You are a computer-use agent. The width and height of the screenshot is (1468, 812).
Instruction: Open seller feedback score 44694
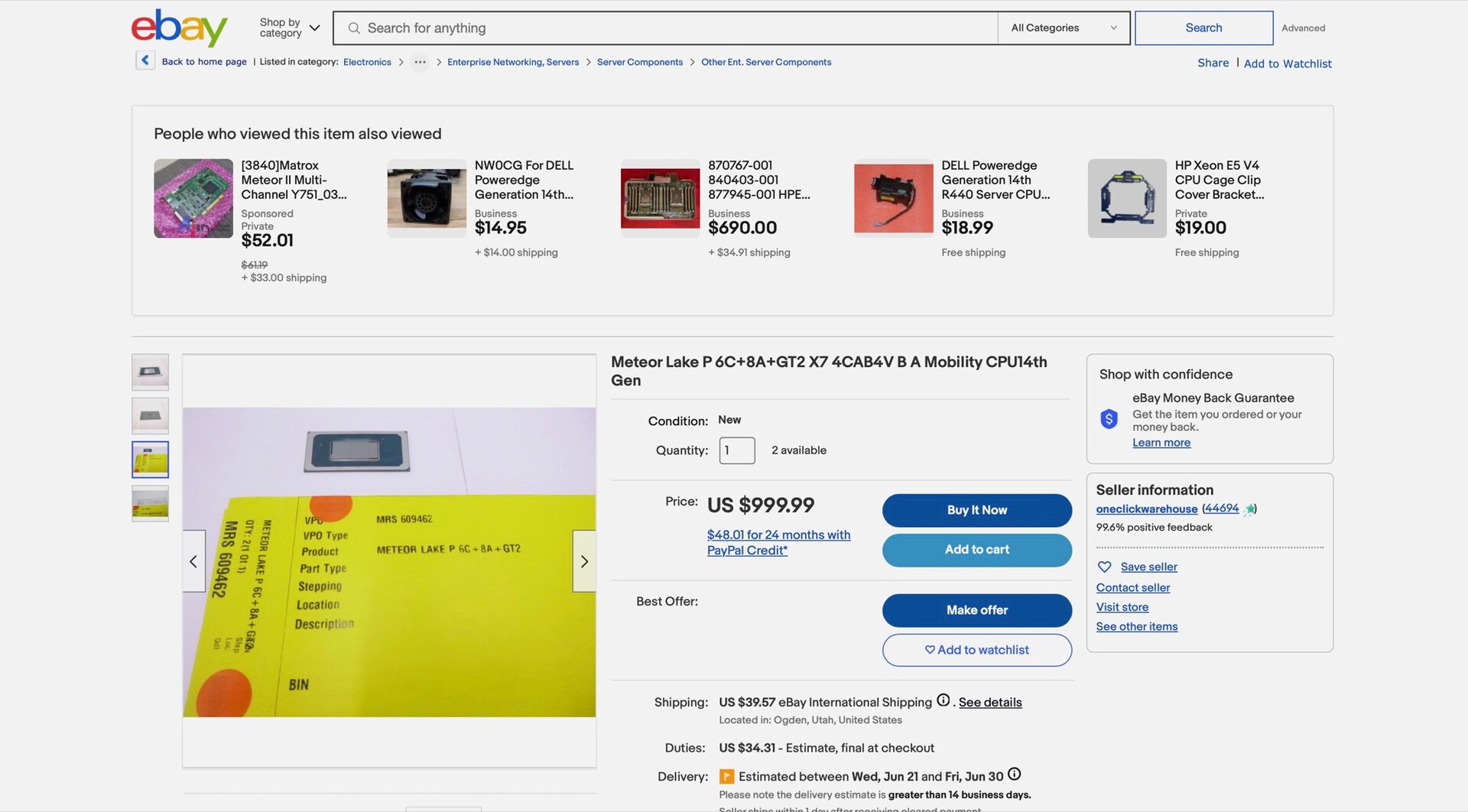click(1222, 508)
